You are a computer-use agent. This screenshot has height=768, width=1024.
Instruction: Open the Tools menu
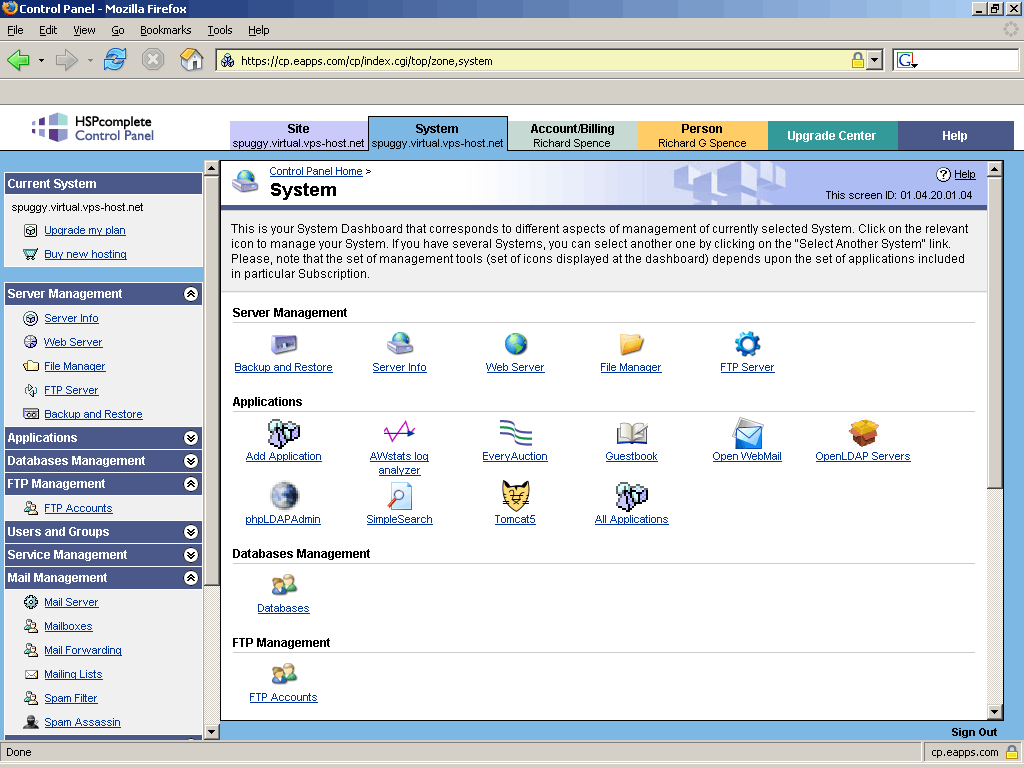(219, 30)
